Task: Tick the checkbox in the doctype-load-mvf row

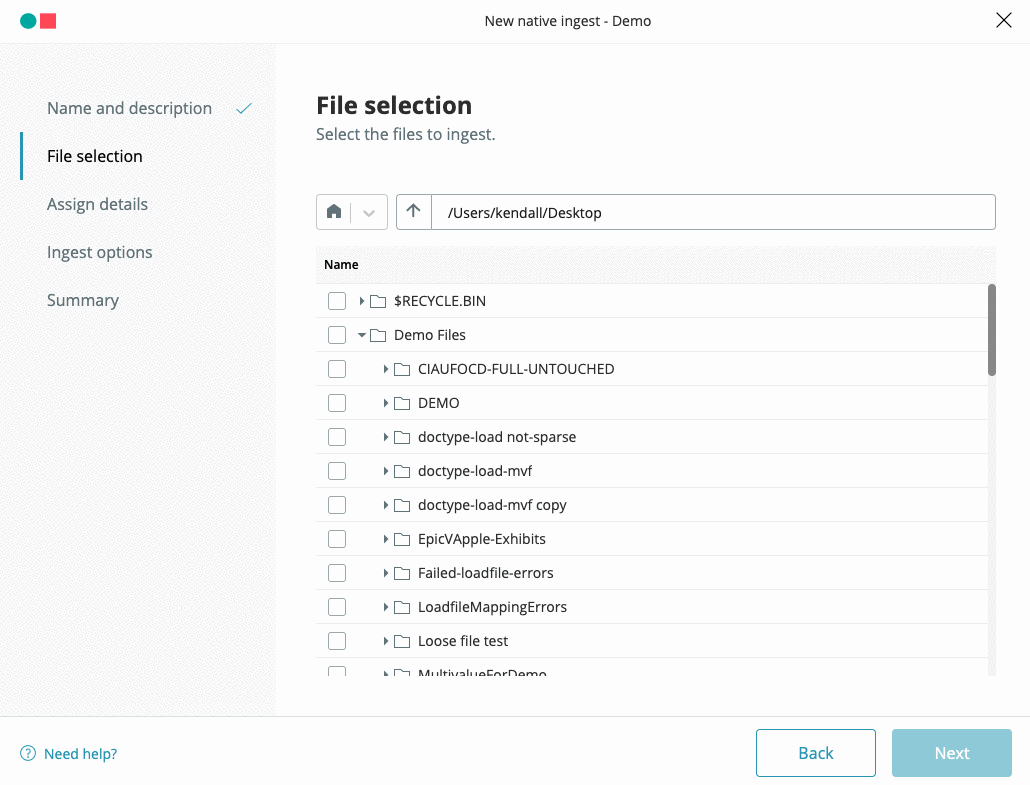Action: click(x=337, y=471)
